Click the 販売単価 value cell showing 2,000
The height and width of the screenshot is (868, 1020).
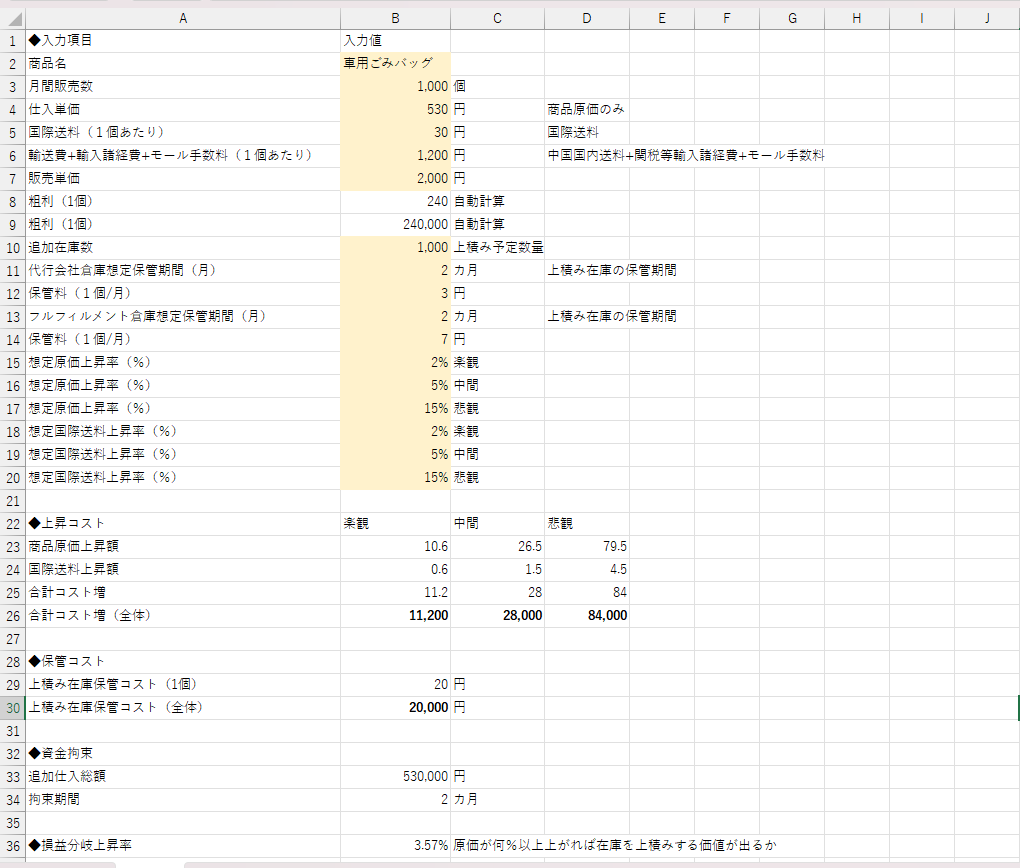tap(395, 178)
